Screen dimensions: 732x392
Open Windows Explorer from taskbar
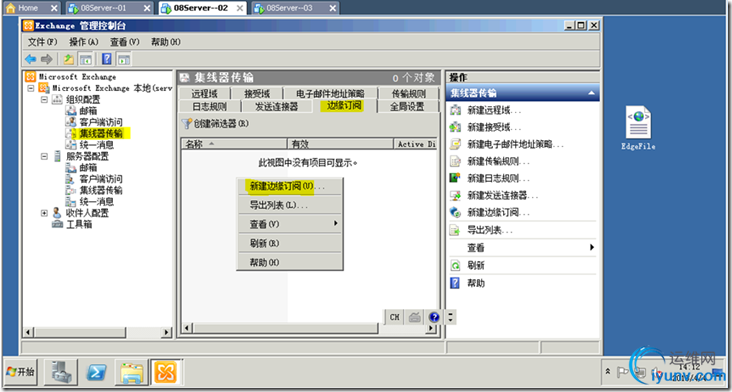[132, 372]
